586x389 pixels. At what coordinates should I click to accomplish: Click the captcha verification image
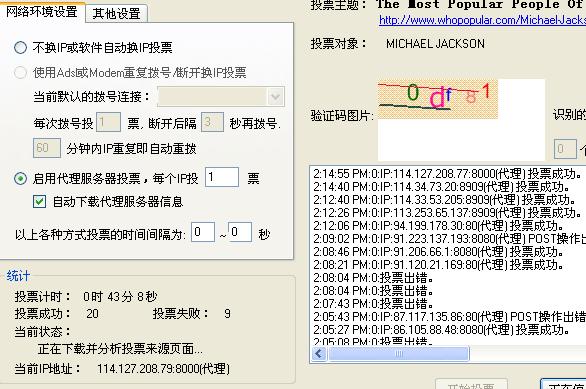438,99
